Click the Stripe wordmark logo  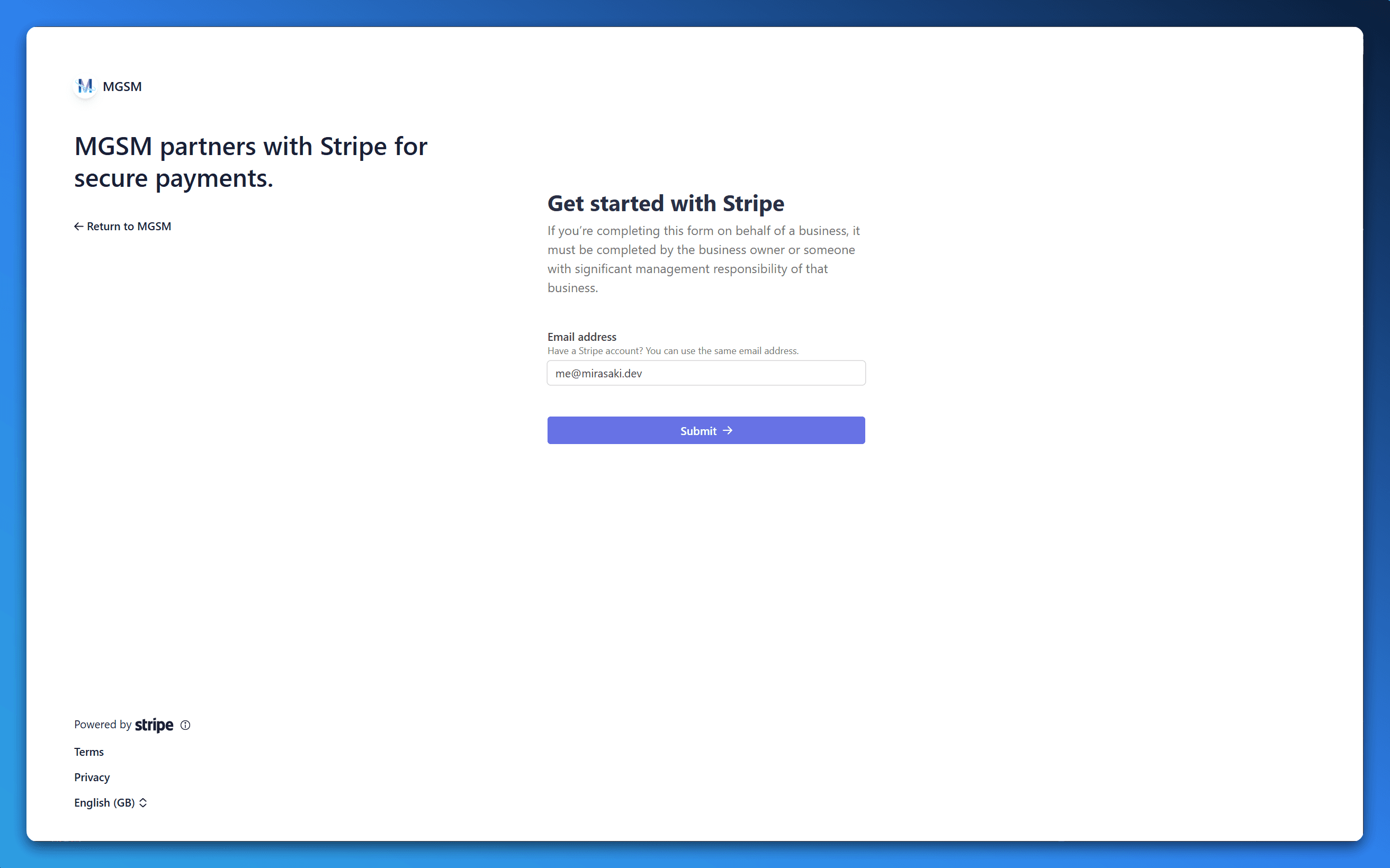154,725
